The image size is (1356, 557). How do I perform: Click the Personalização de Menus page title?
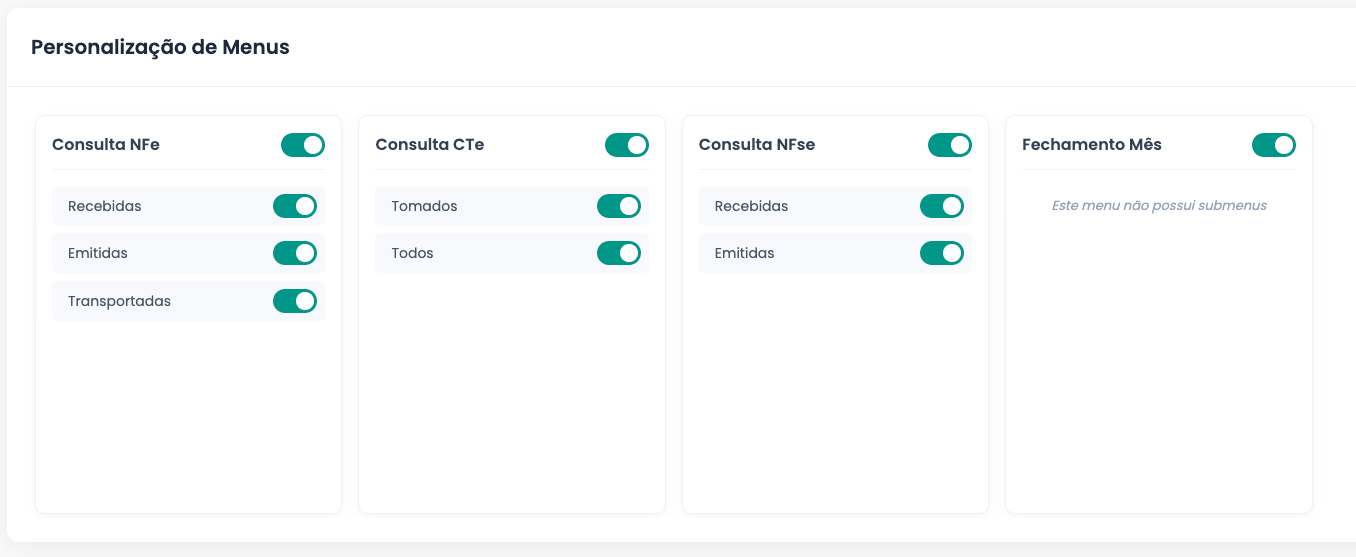click(161, 47)
